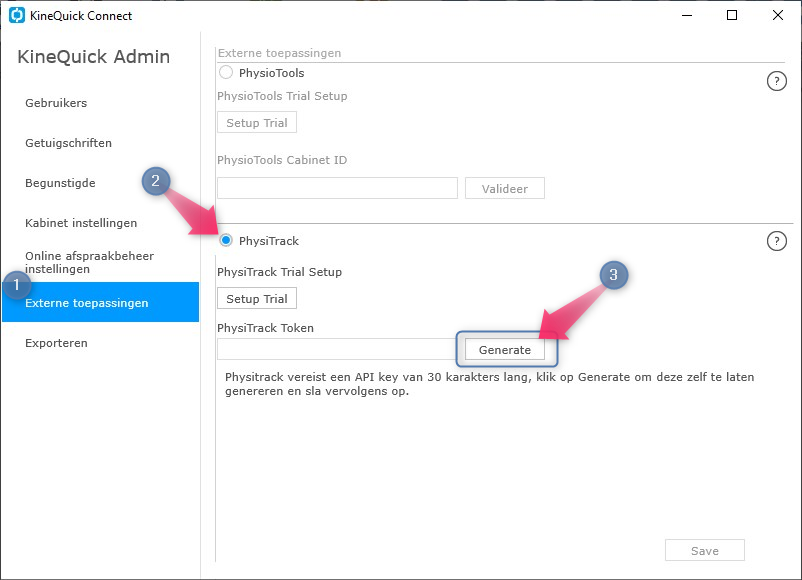Open help for PhysioTools section

tap(776, 81)
